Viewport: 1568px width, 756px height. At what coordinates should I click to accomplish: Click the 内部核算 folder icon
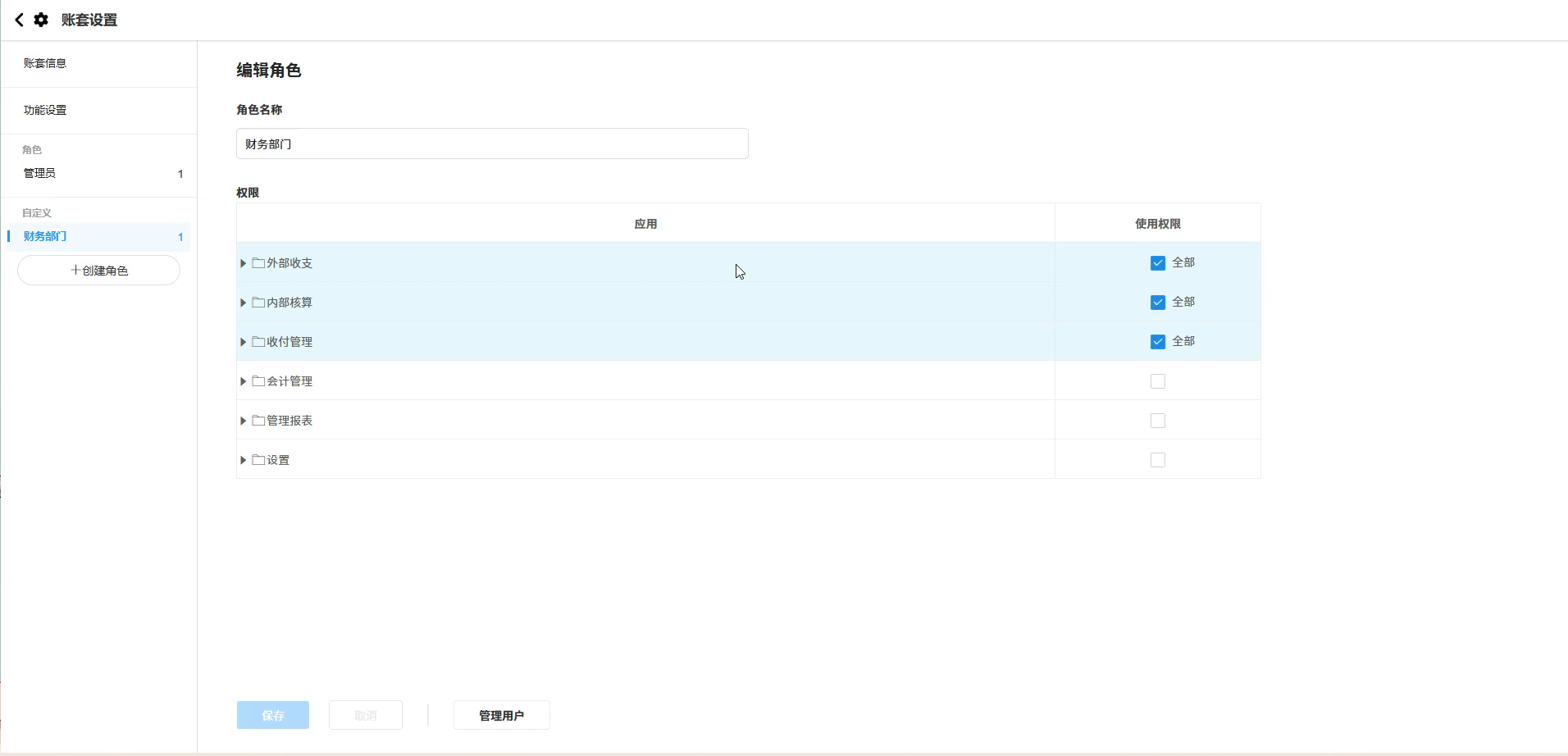pos(258,303)
